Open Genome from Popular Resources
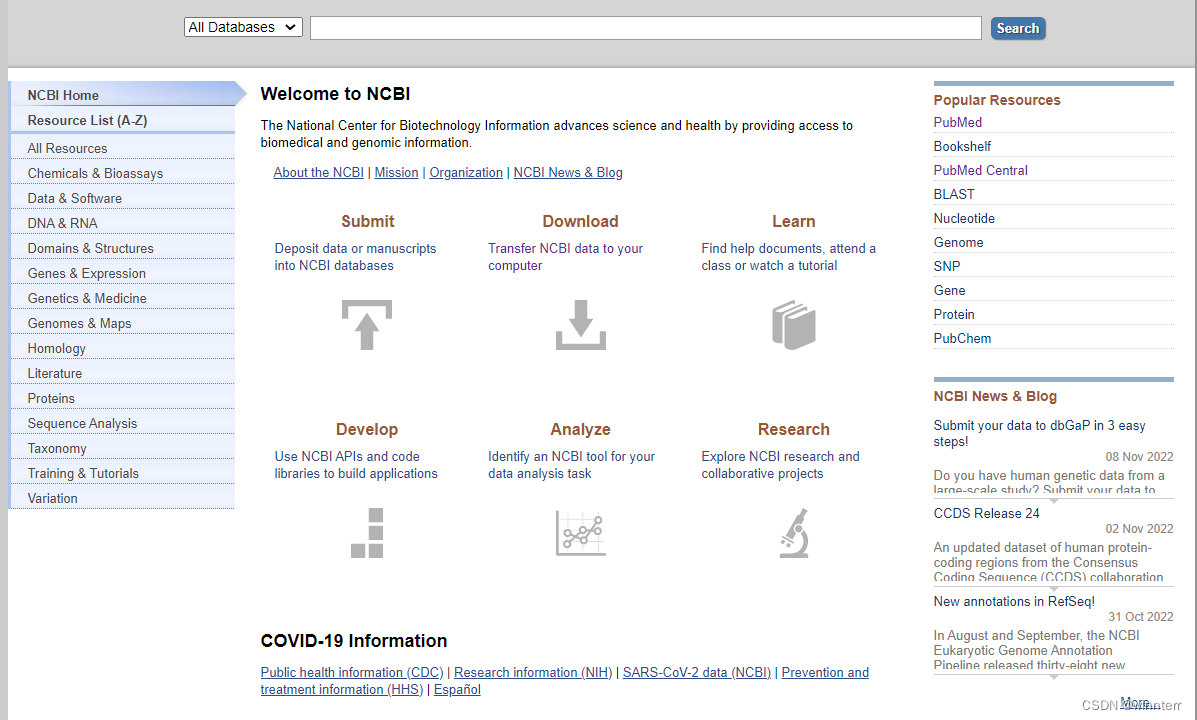The image size is (1197, 720). 958,242
